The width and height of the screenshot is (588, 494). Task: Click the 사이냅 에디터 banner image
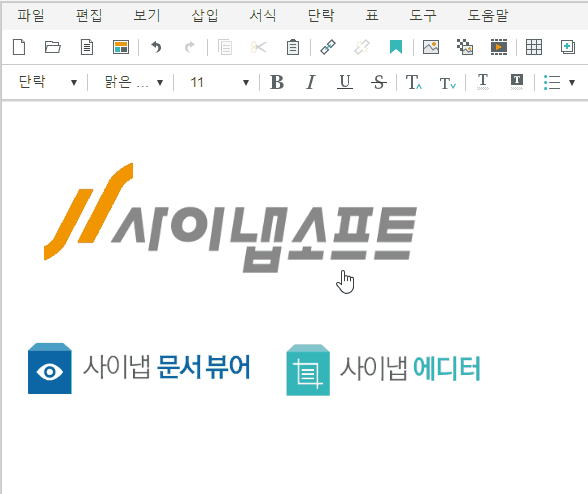[x=383, y=370]
